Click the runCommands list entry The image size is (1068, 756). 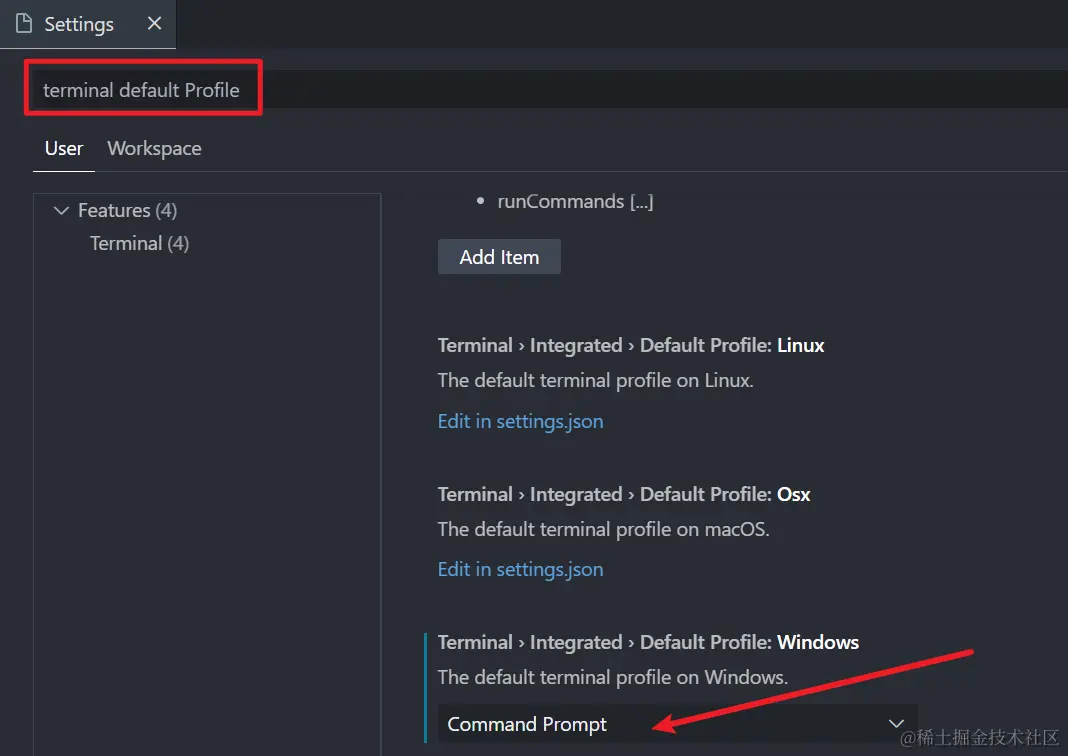pos(575,201)
